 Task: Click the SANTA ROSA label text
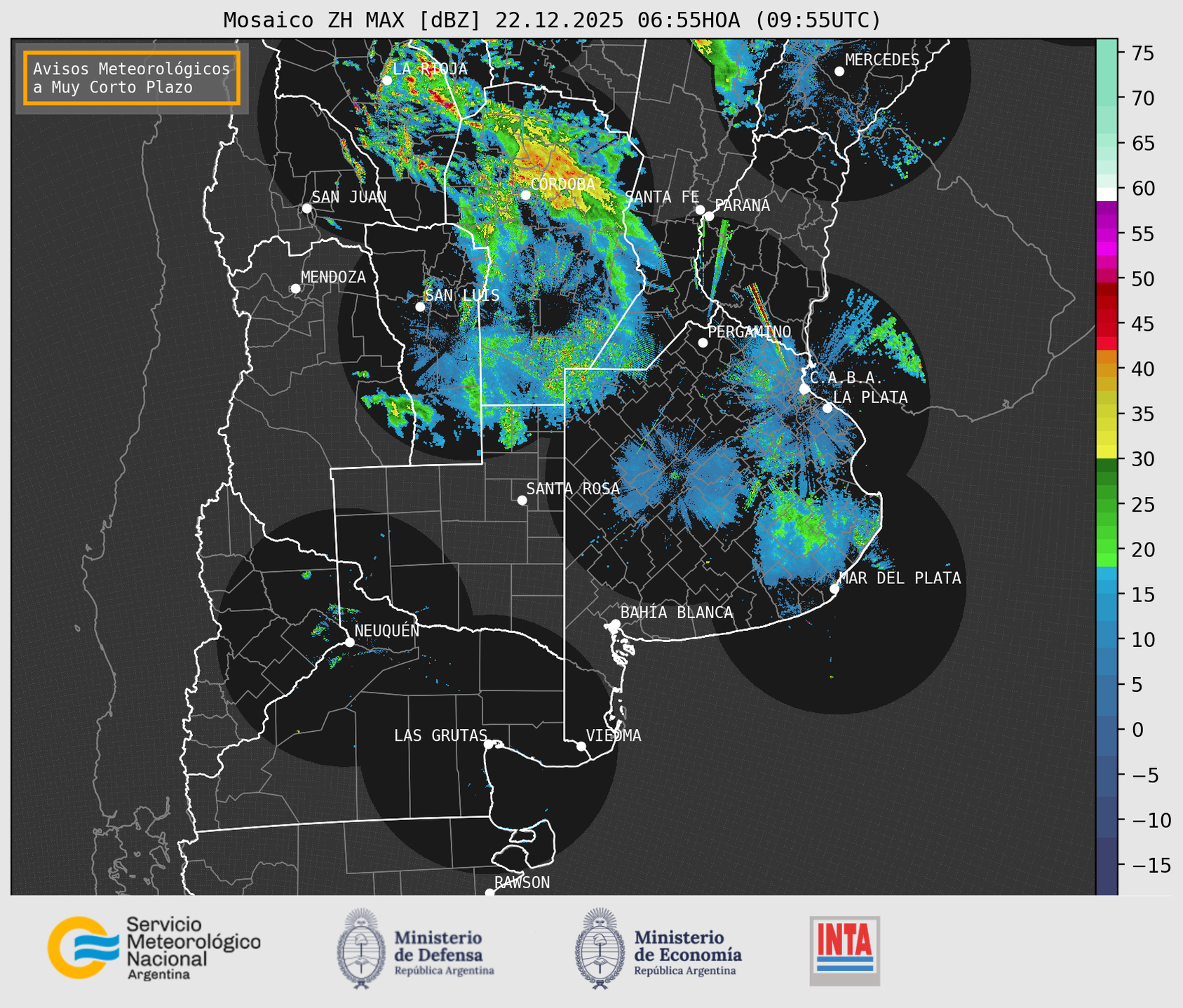(573, 489)
